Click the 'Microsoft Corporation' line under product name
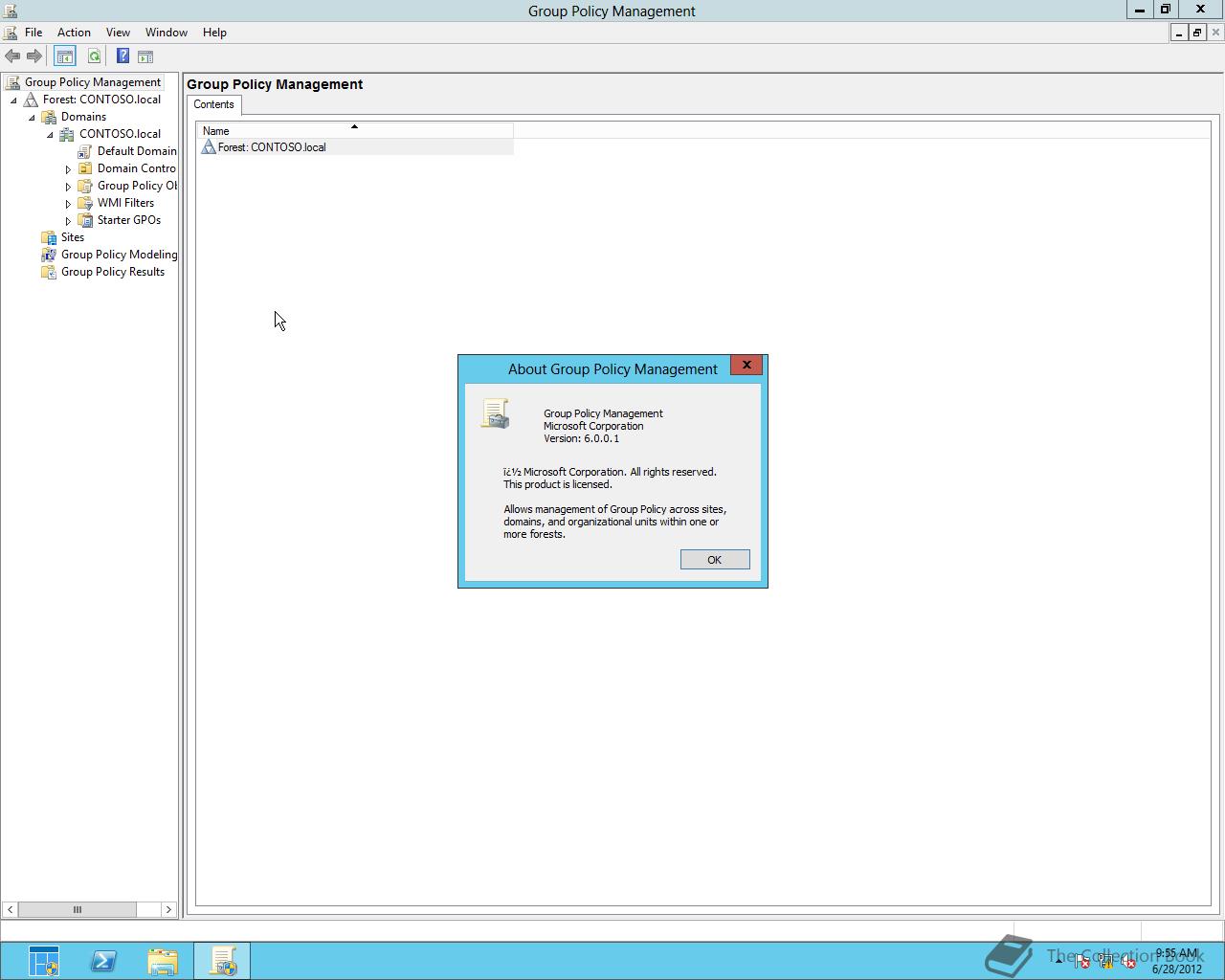 593,426
